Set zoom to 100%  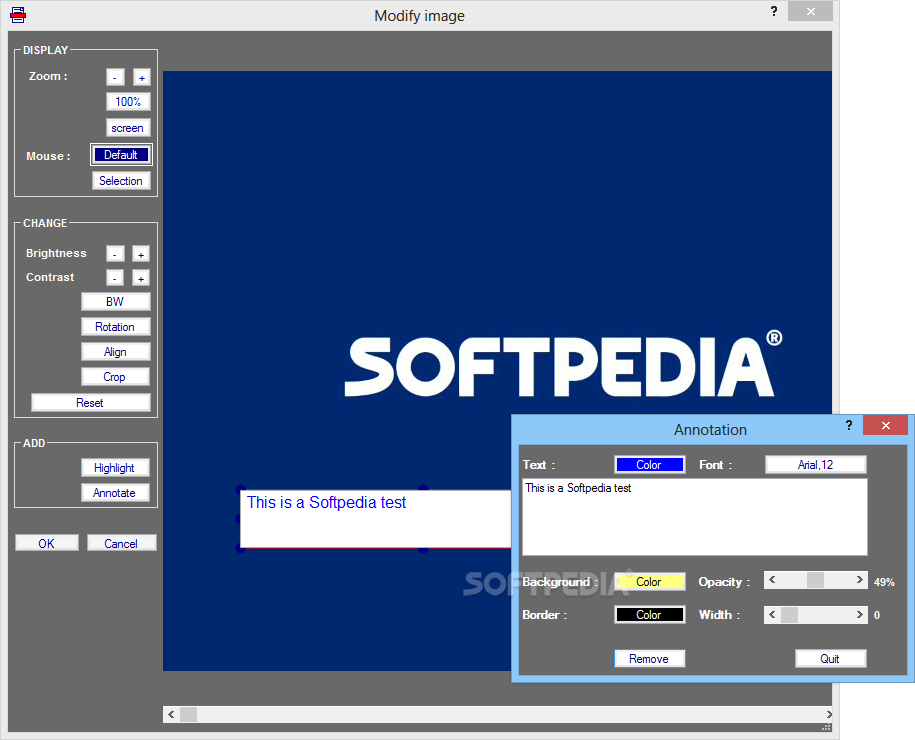click(x=128, y=102)
